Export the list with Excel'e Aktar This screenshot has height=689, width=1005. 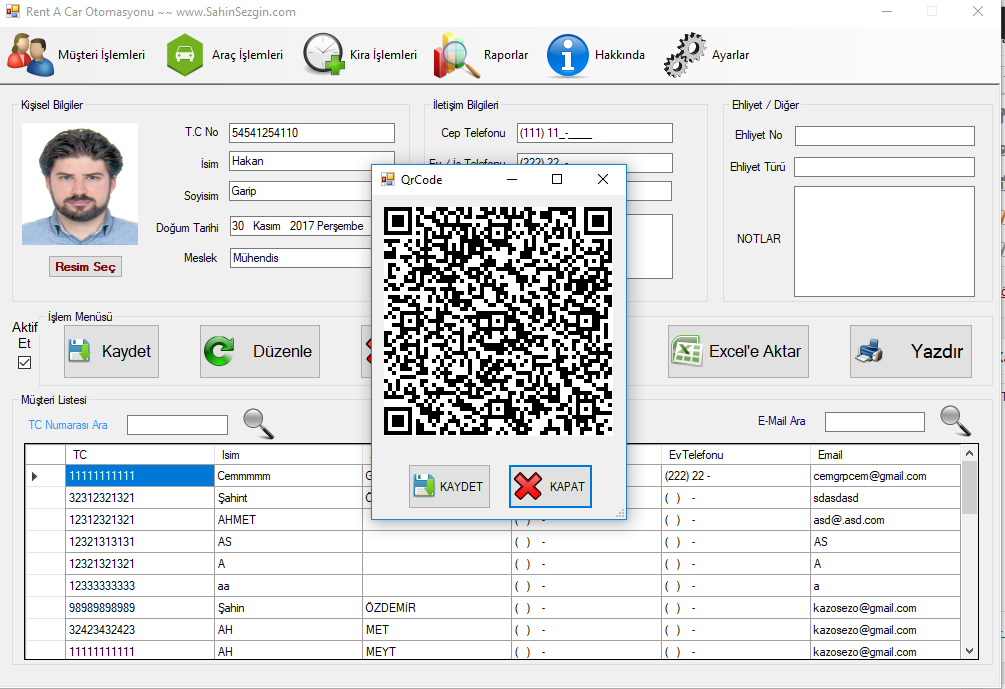point(738,351)
